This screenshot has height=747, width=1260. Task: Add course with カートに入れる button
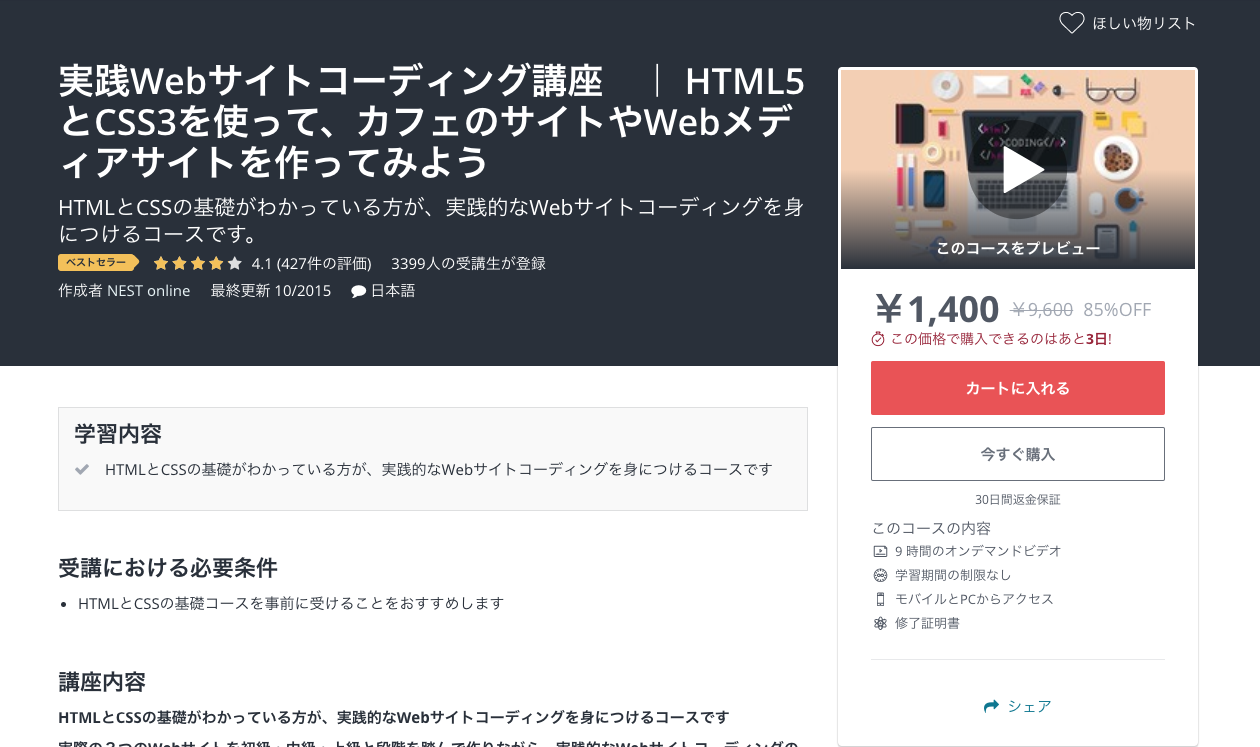[1018, 388]
